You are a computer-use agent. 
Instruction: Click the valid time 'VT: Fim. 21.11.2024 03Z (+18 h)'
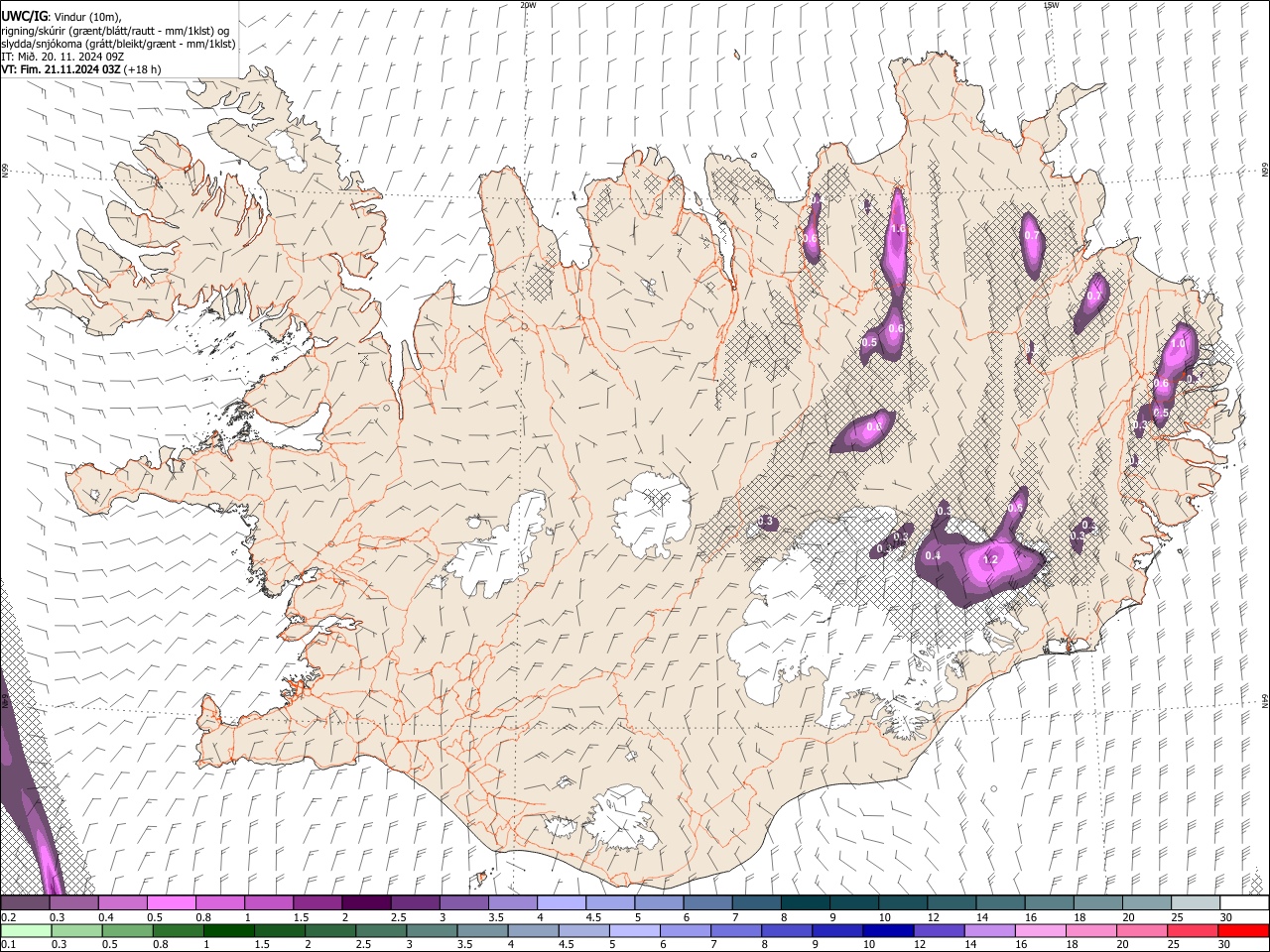coord(81,69)
